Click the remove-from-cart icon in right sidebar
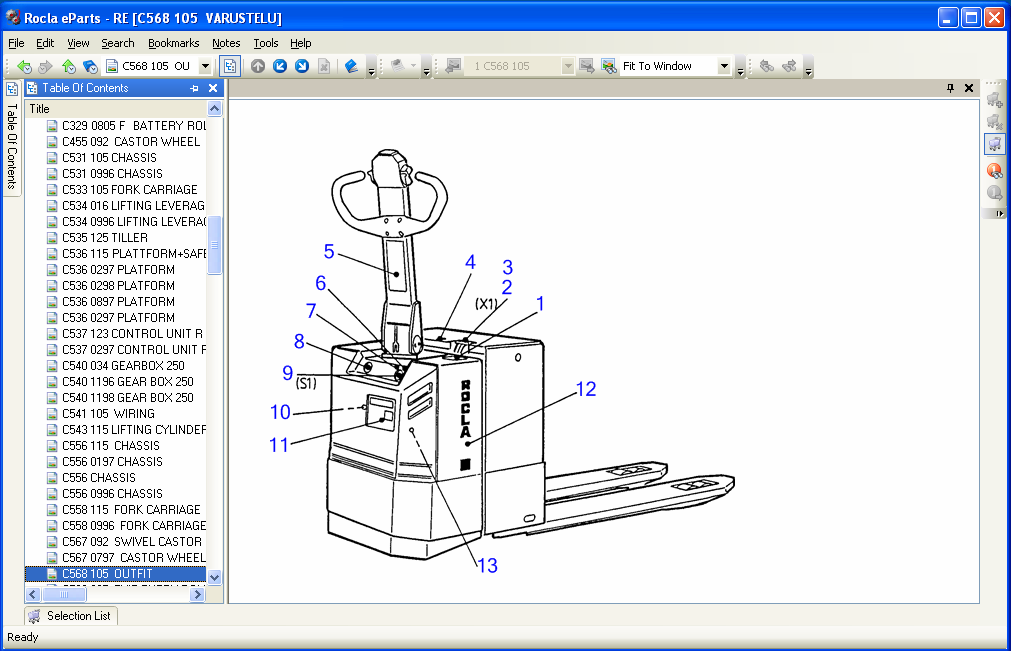This screenshot has height=651, width=1011. pyautogui.click(x=995, y=122)
